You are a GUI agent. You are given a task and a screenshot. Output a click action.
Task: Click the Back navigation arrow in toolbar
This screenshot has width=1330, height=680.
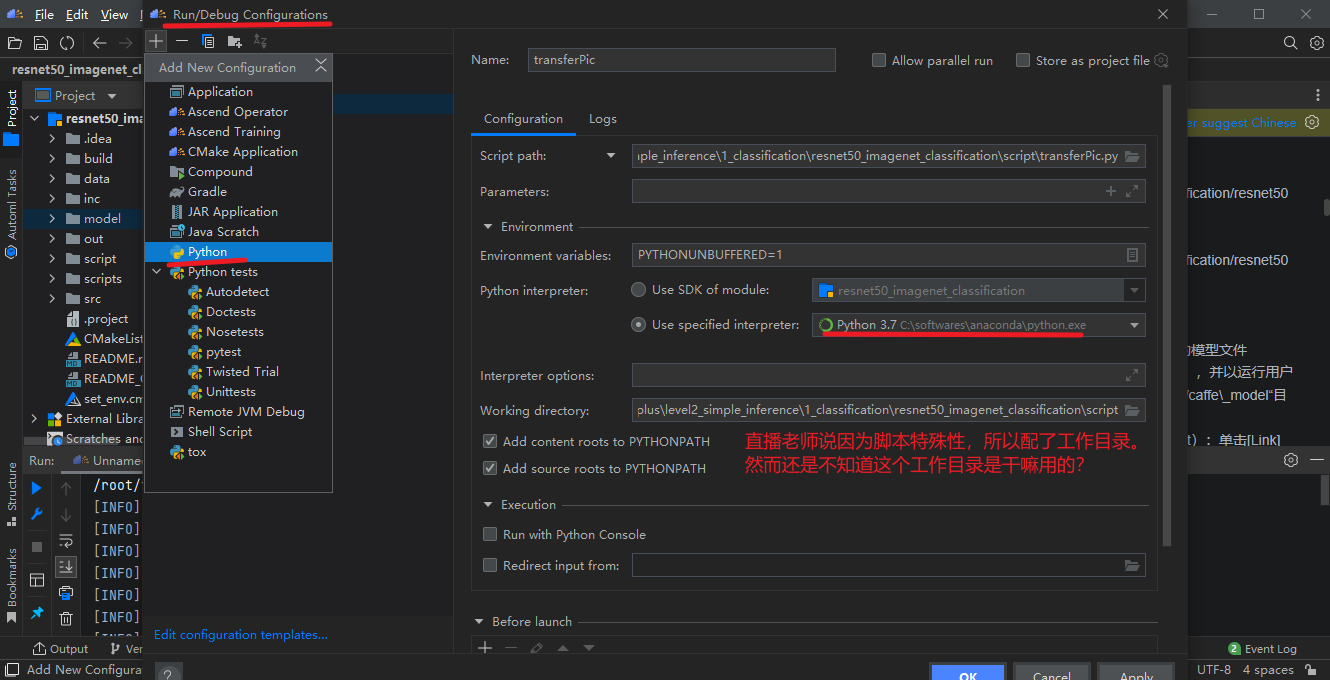99,43
